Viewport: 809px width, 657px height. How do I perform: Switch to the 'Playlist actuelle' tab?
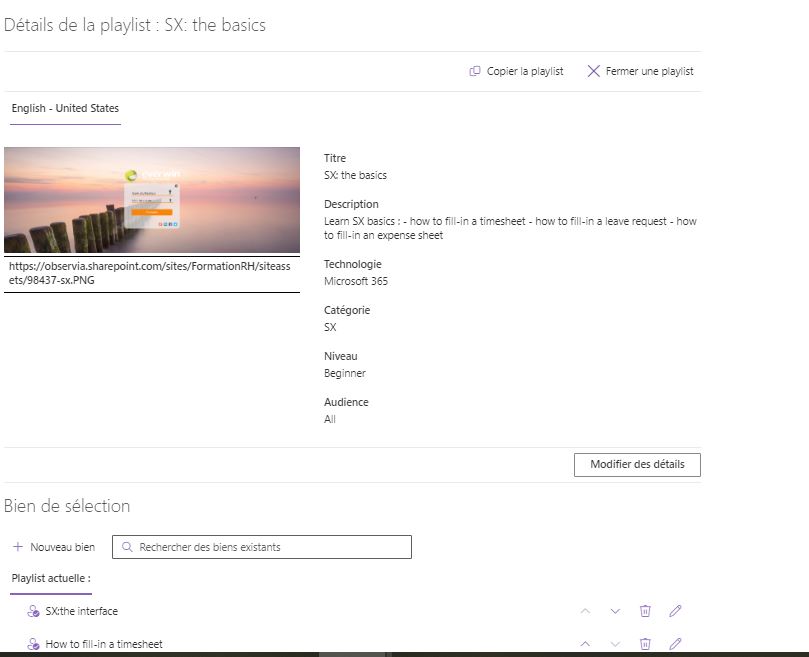[x=50, y=578]
